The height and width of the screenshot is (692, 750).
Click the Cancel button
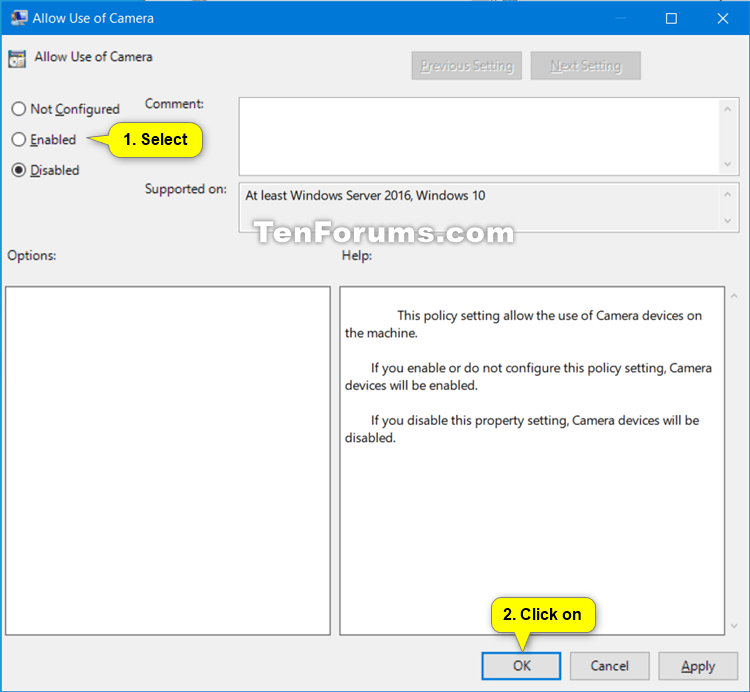point(609,666)
